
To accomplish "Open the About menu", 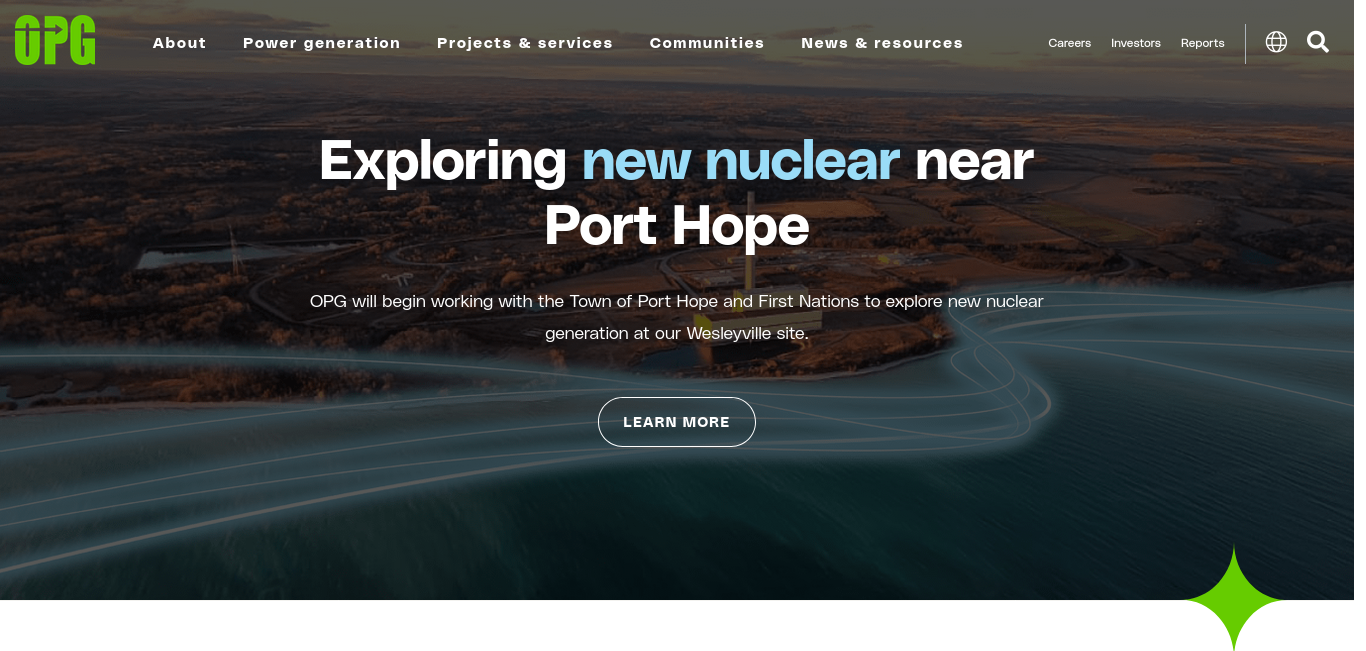I will (x=180, y=43).
